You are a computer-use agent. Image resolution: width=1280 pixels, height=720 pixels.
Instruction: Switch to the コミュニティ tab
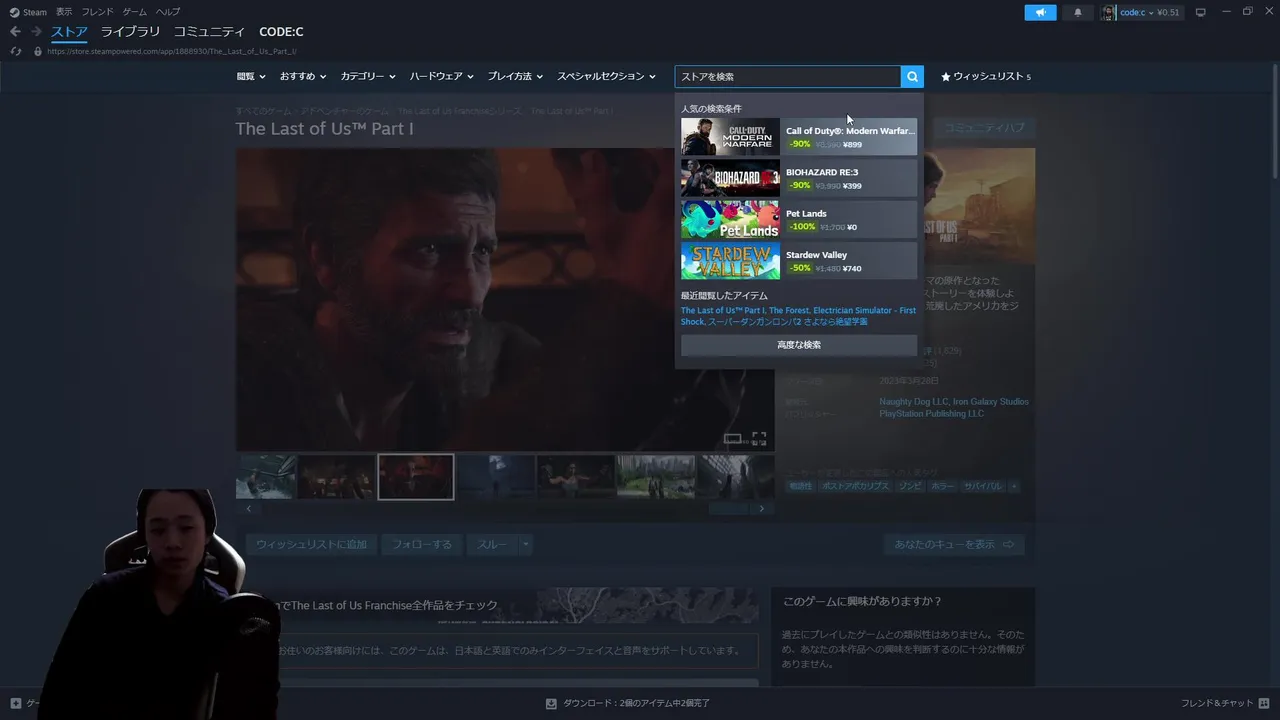coord(209,32)
